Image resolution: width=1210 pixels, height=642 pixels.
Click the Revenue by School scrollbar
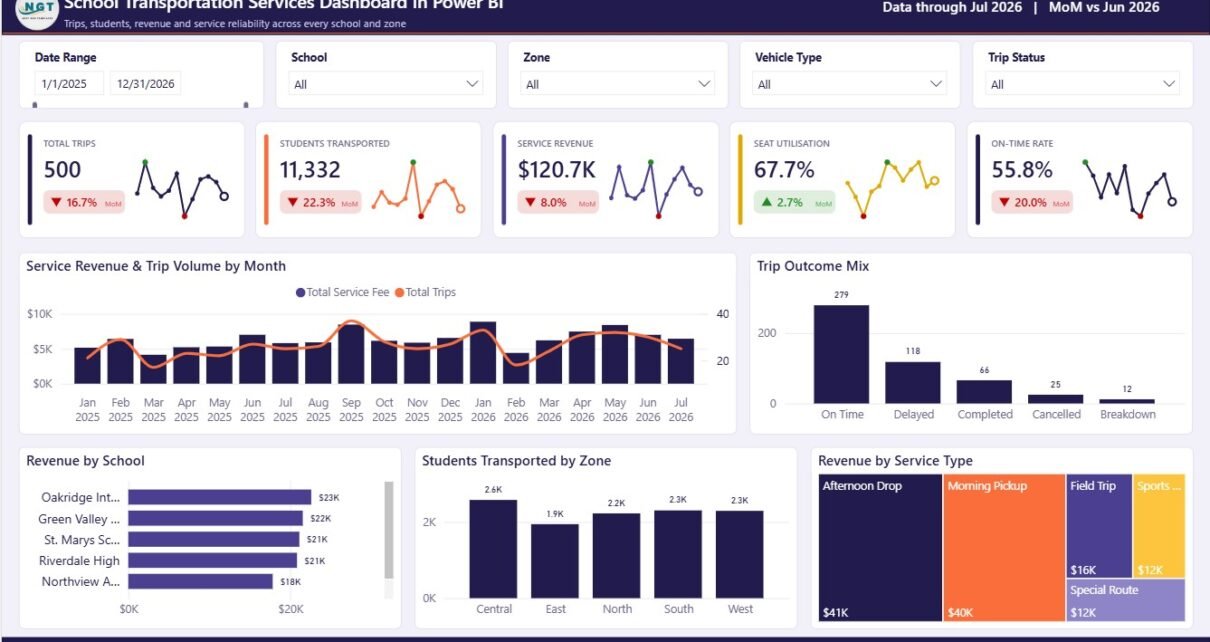[x=389, y=530]
